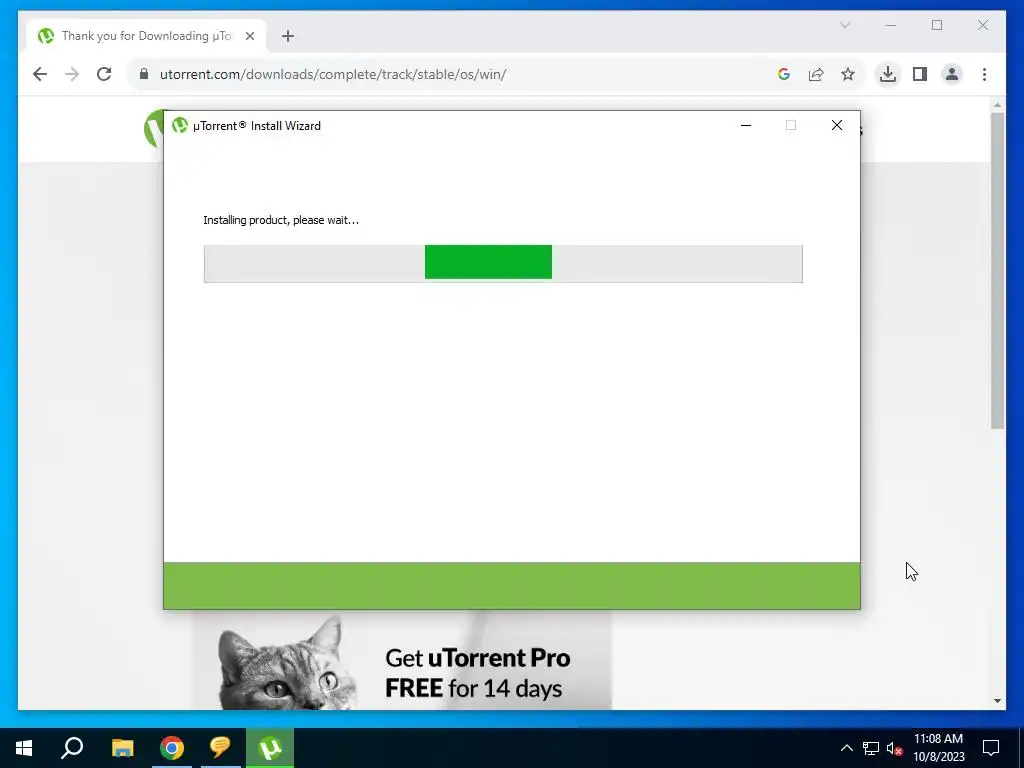Open the Windows notification center
The height and width of the screenshot is (768, 1024).
pyautogui.click(x=991, y=748)
